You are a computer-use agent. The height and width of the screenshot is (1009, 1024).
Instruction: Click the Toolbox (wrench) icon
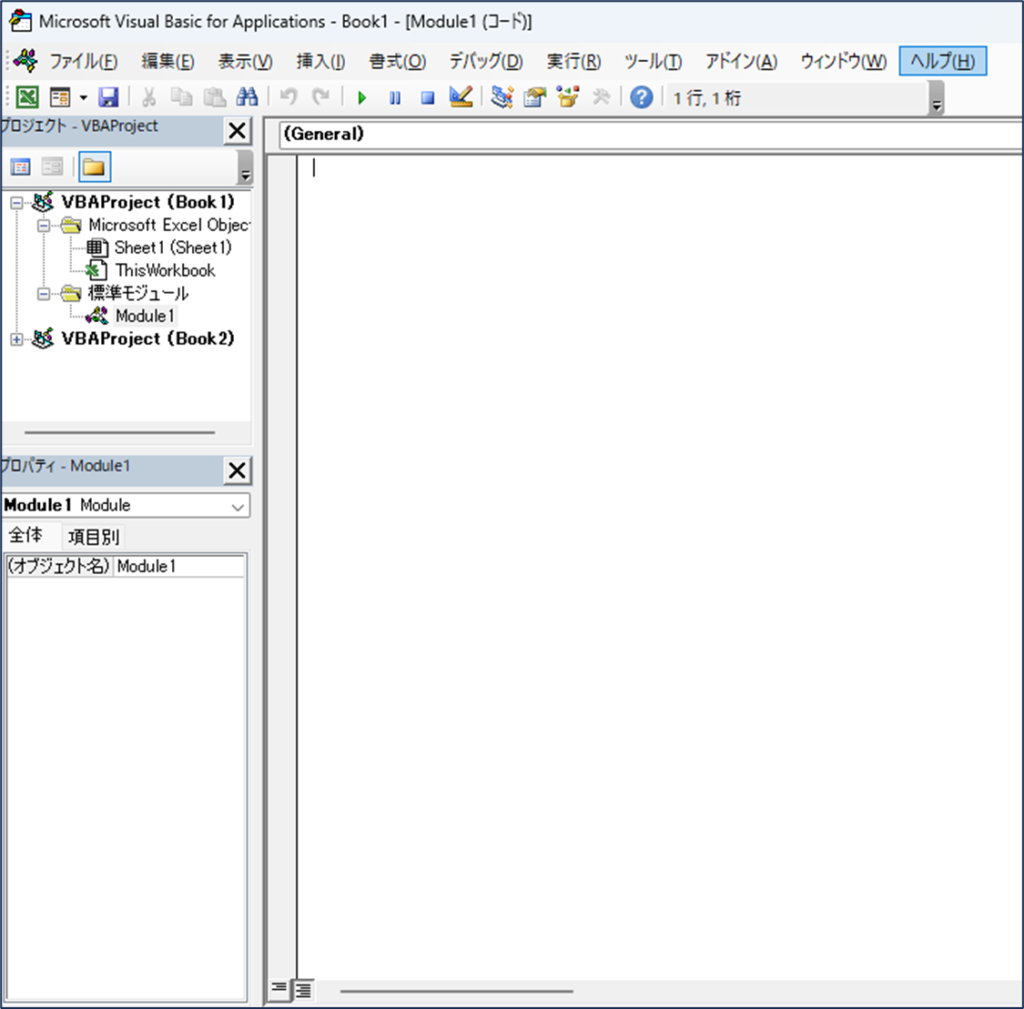click(601, 97)
